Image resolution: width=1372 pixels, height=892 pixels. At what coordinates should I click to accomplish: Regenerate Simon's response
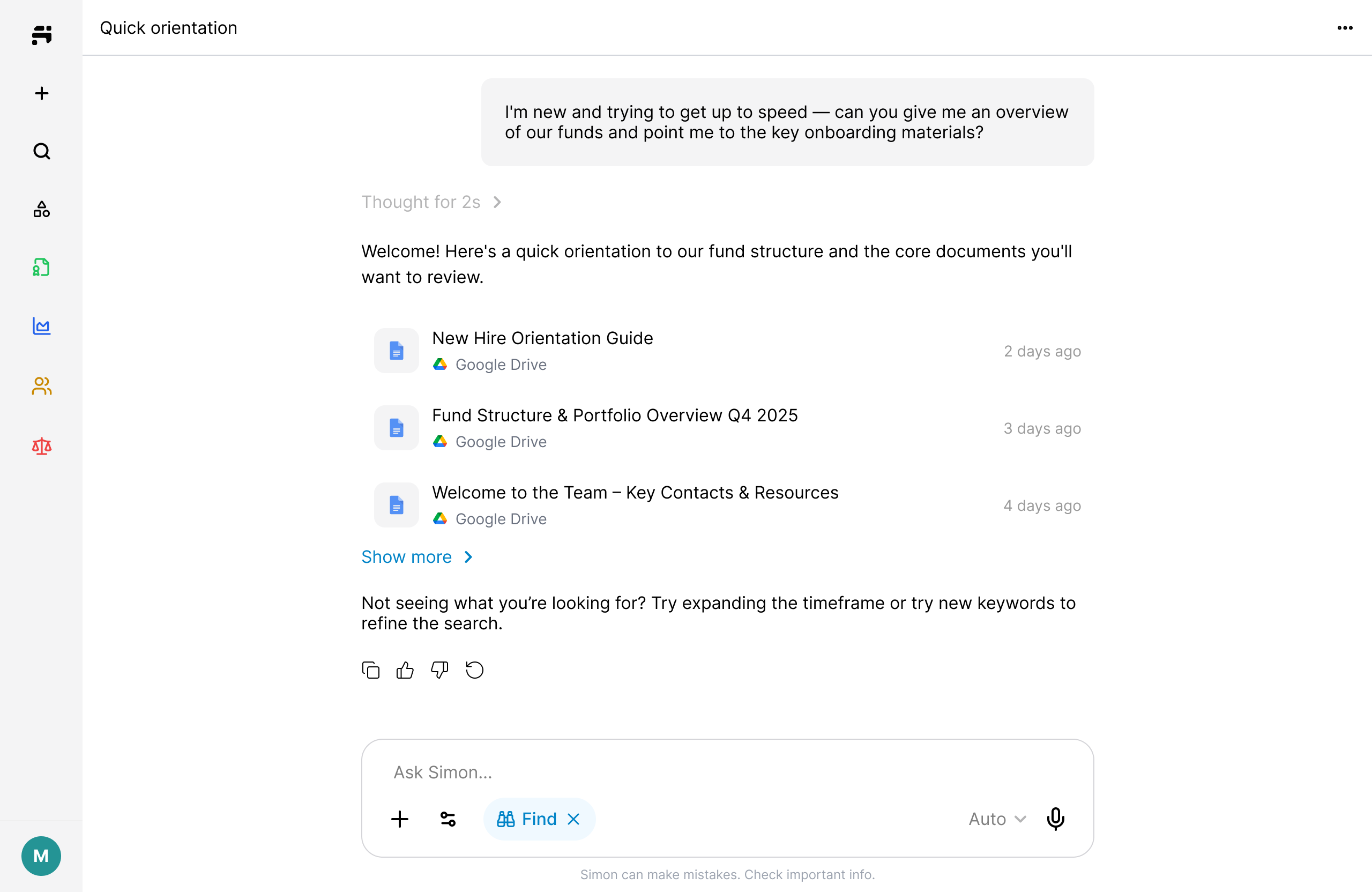474,670
